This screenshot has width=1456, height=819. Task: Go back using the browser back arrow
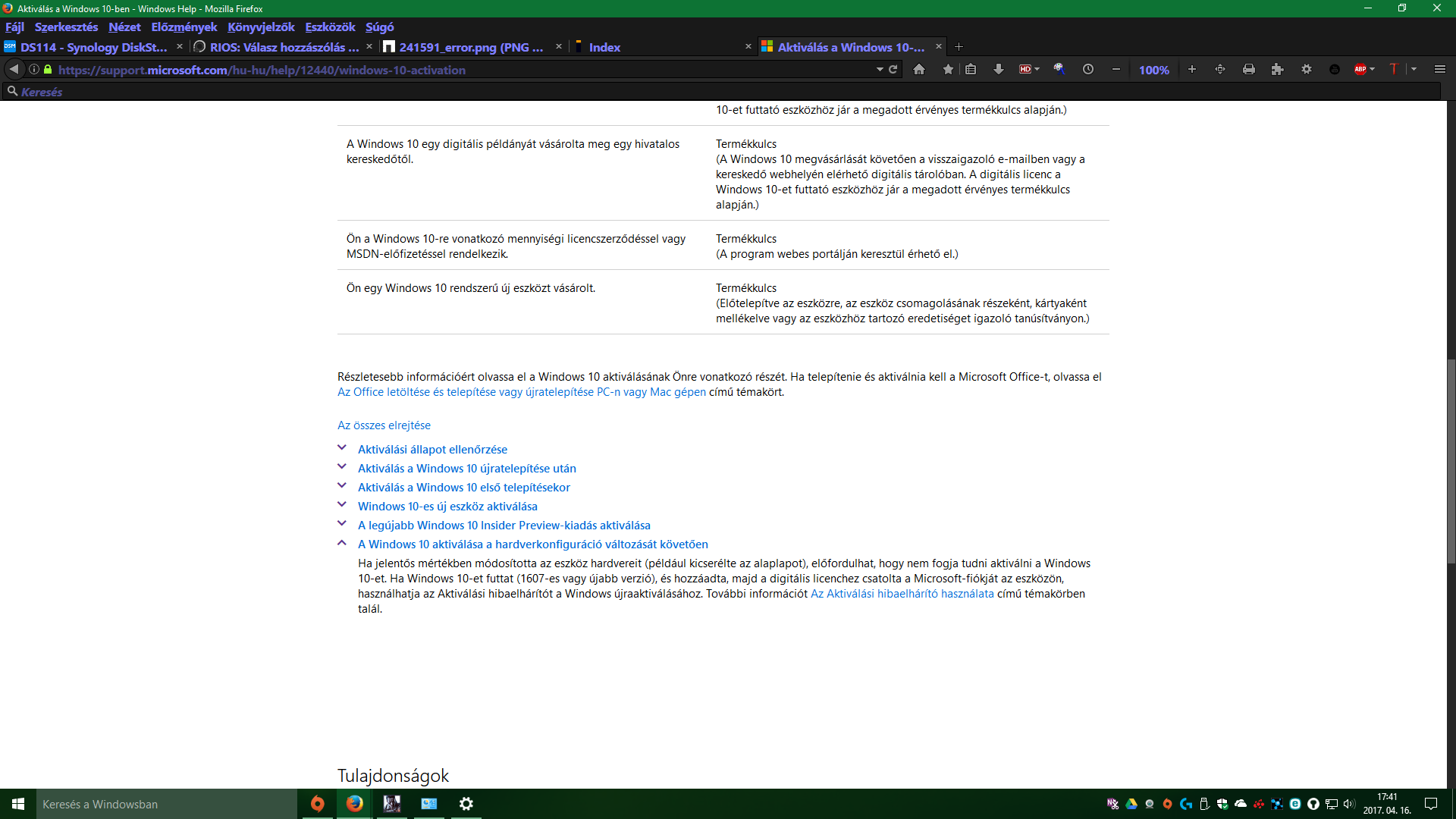coord(14,69)
